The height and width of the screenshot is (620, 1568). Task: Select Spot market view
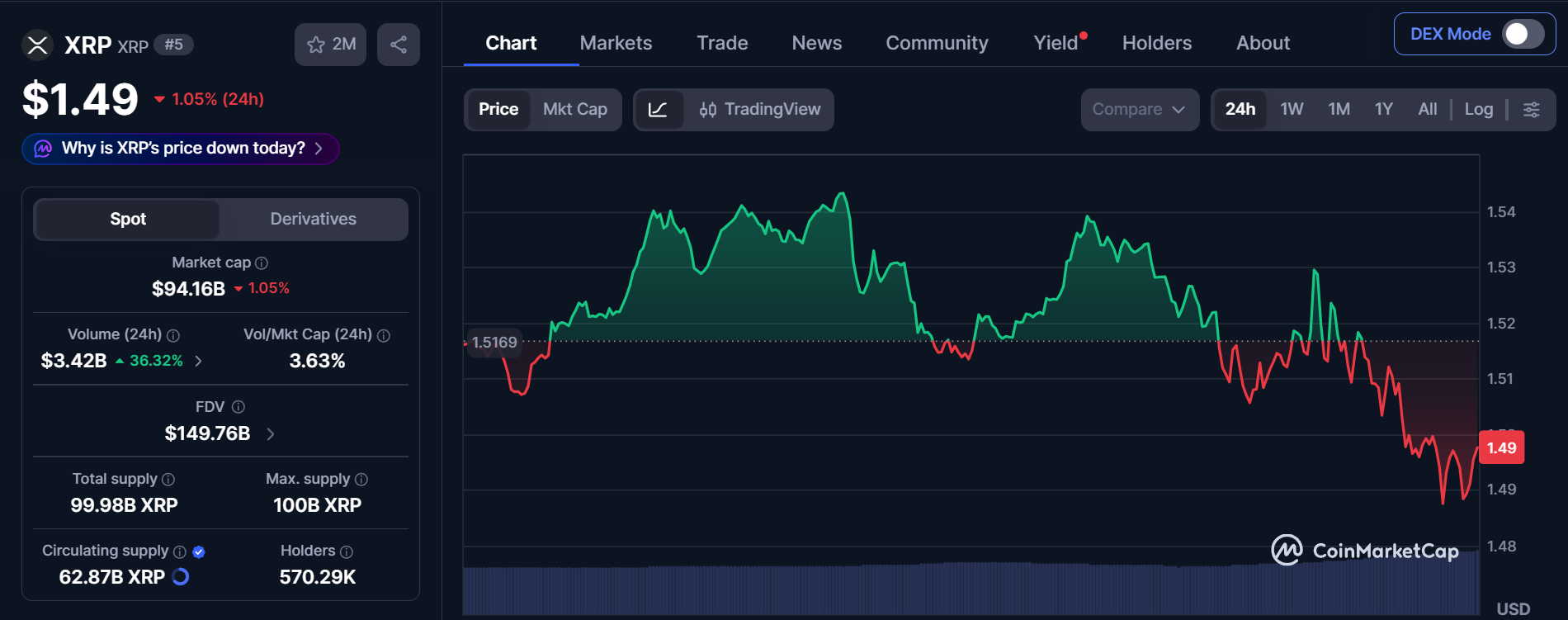[x=128, y=219]
